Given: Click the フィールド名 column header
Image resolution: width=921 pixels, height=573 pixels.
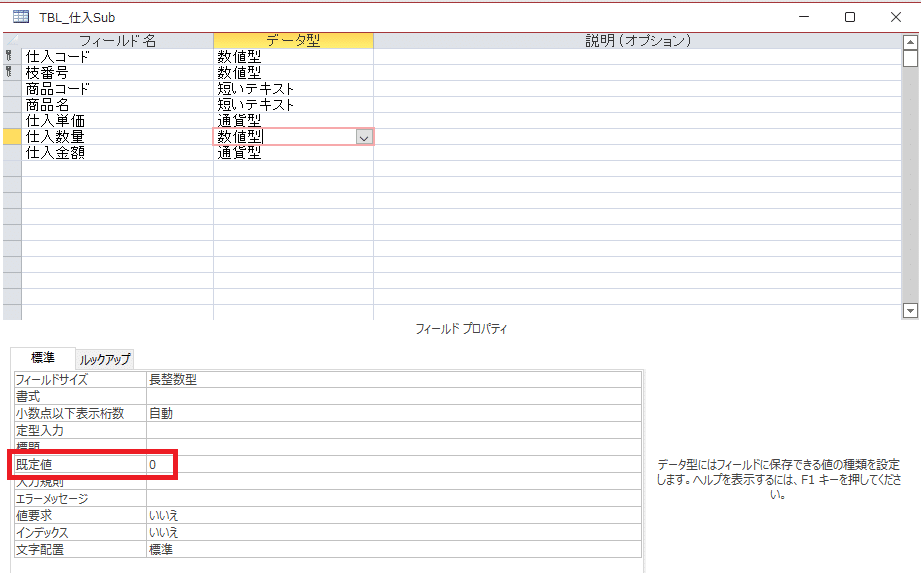Looking at the screenshot, I should click(117, 41).
